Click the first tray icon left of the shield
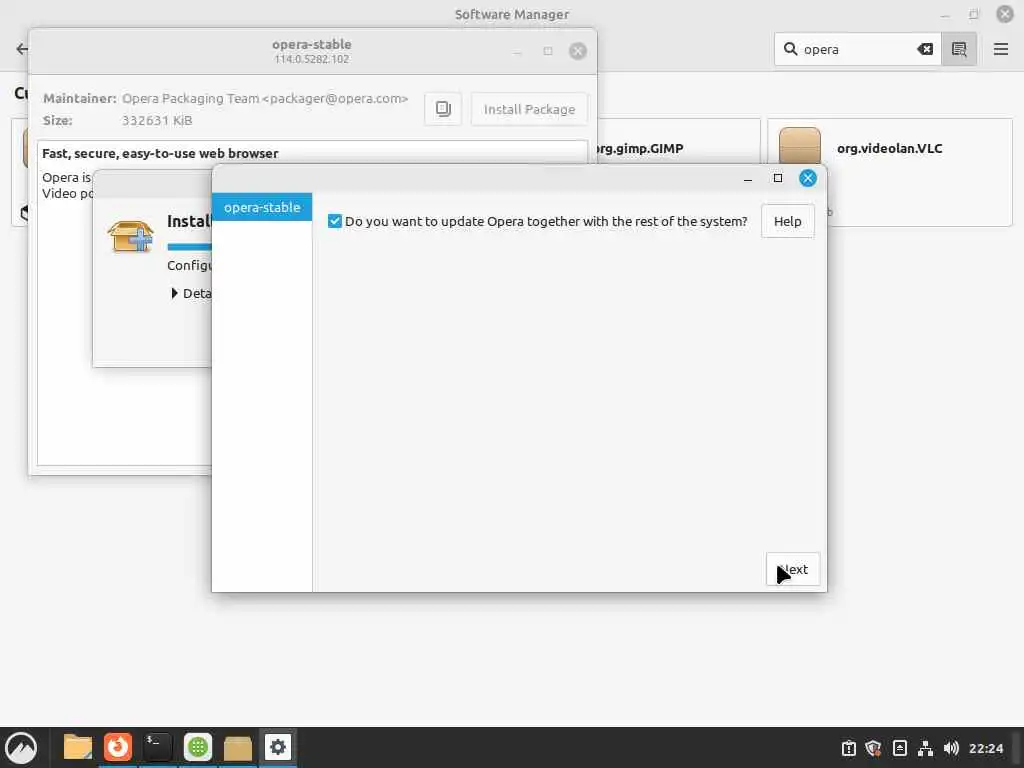Screen dimensions: 1024x768 [848, 748]
